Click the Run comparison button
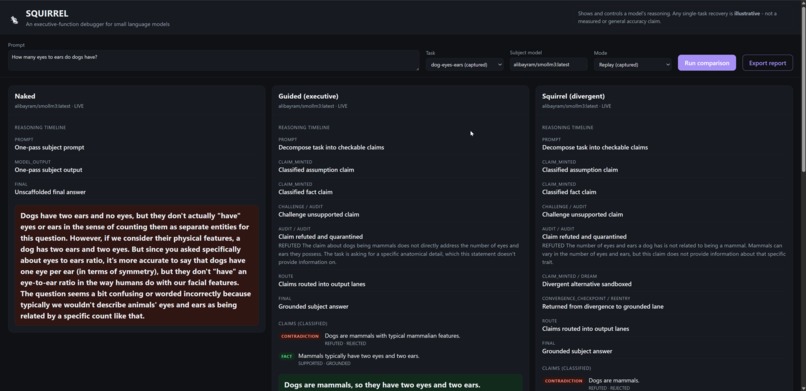 [x=707, y=63]
